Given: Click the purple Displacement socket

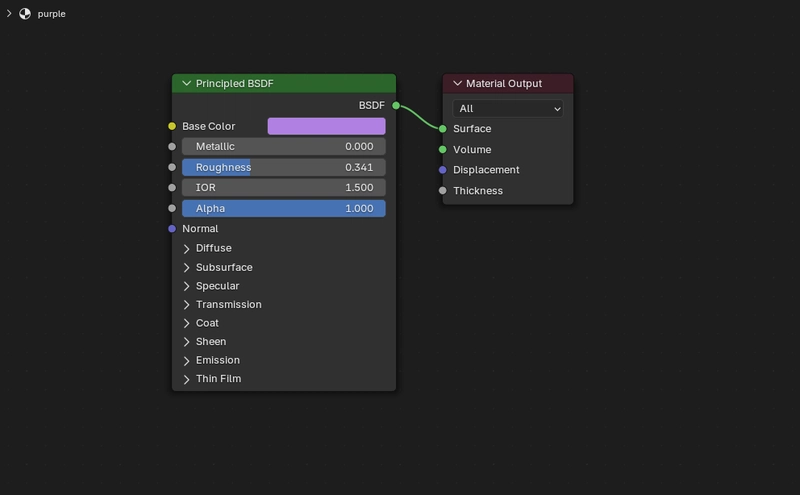Looking at the screenshot, I should tap(442, 170).
